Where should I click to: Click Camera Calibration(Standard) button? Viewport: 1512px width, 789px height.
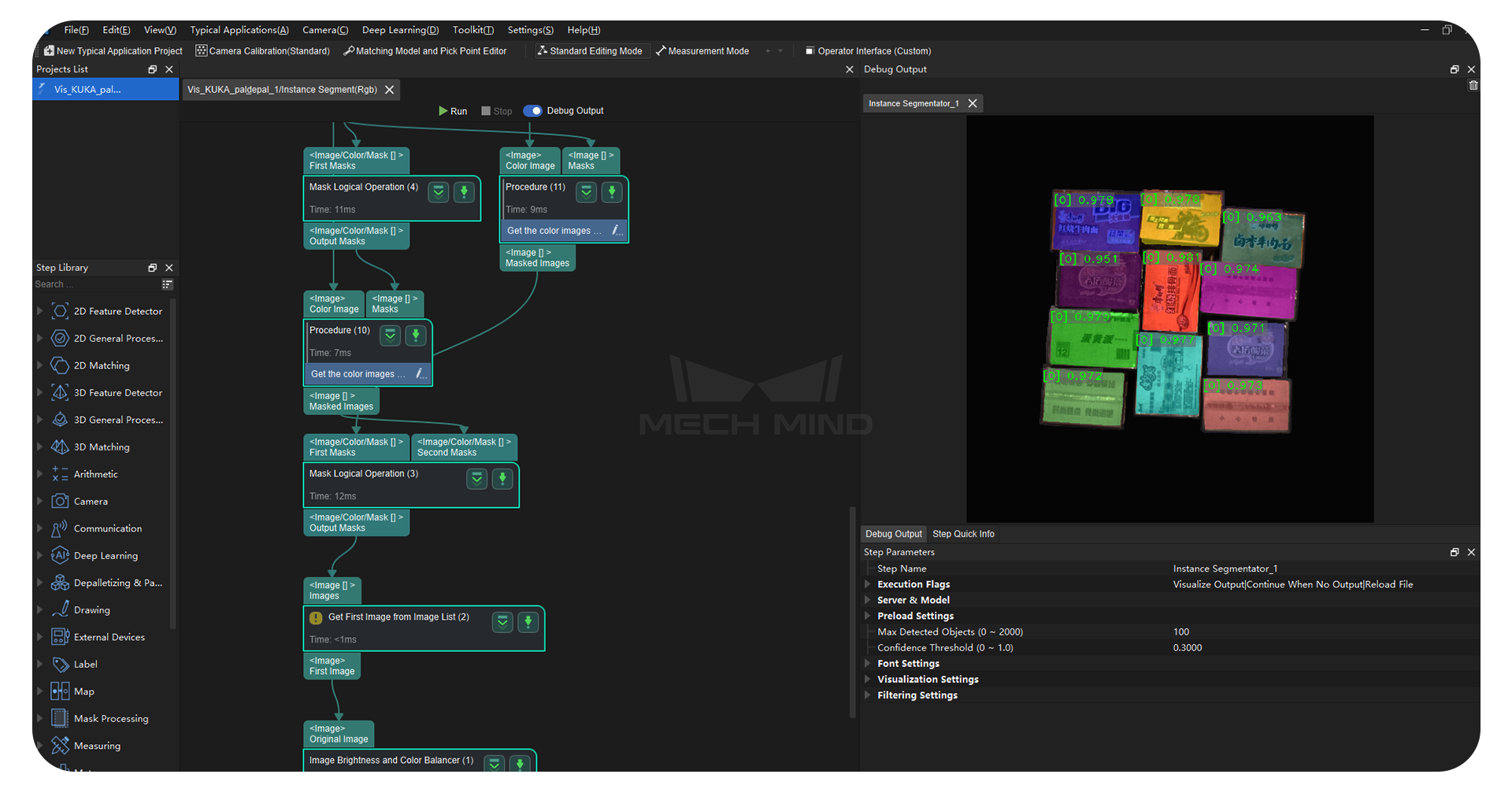tap(263, 51)
